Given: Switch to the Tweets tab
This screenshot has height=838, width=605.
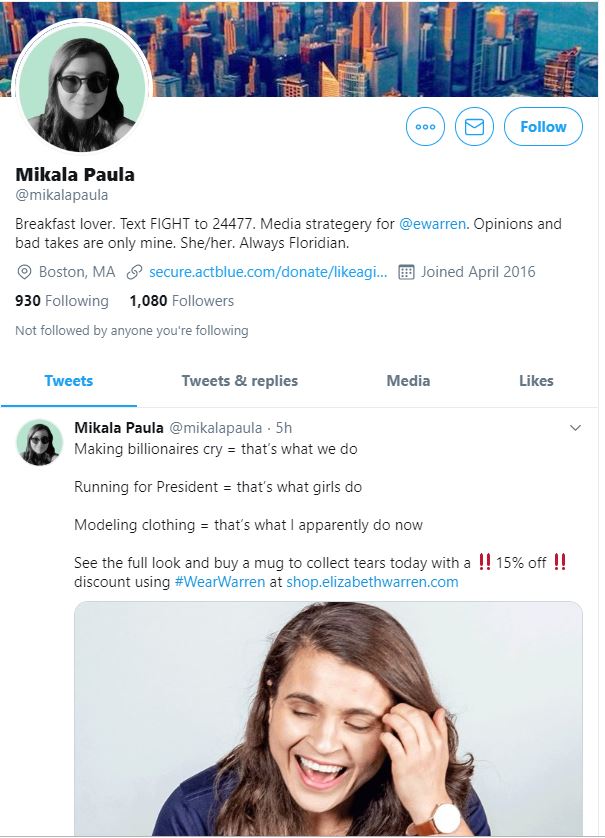Looking at the screenshot, I should pyautogui.click(x=69, y=381).
